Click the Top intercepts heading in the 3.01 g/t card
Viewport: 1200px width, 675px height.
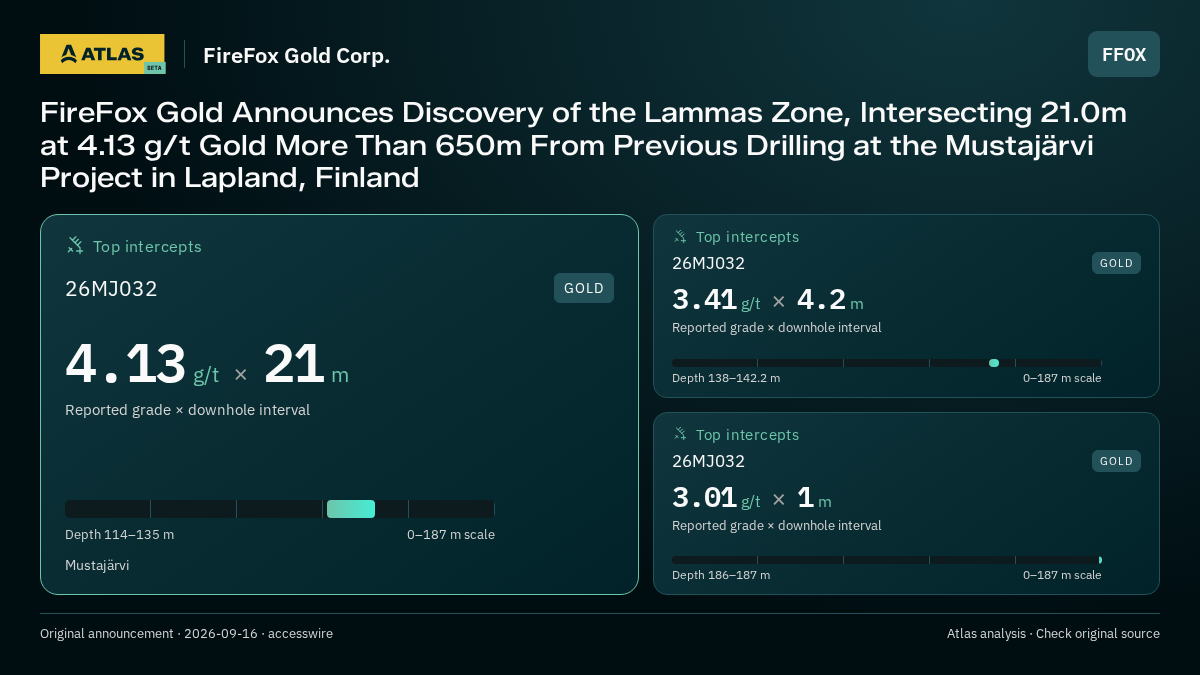747,435
